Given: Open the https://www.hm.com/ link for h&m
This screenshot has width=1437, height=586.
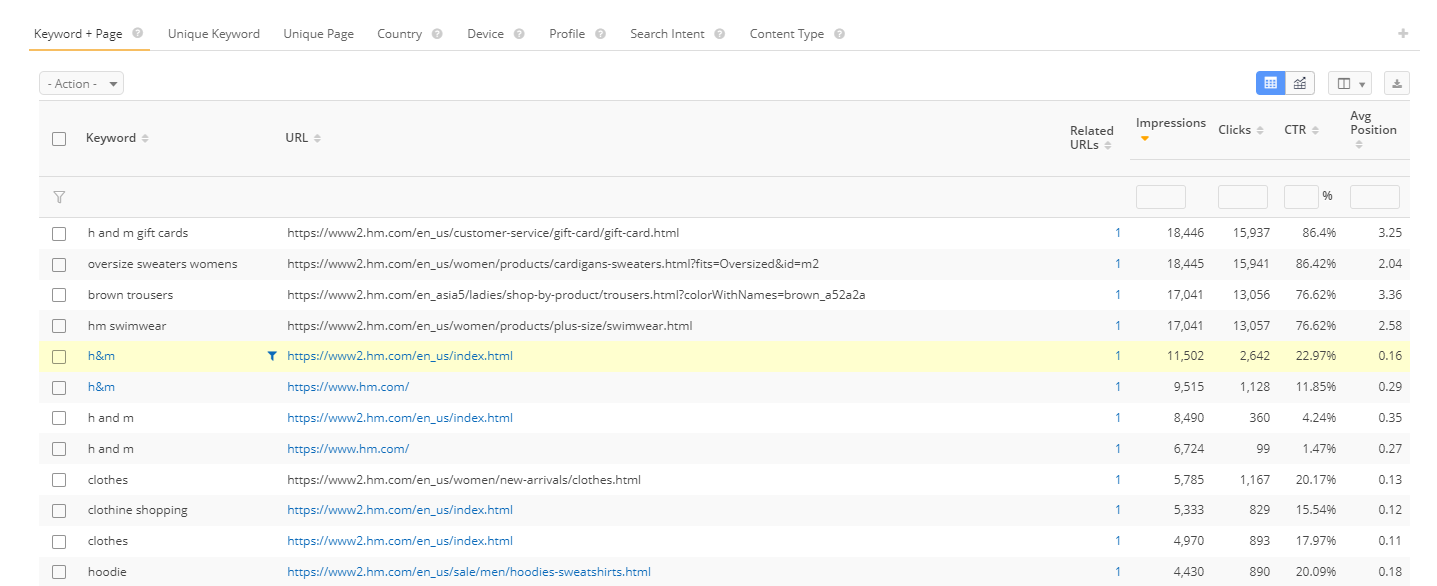Looking at the screenshot, I should coord(348,387).
